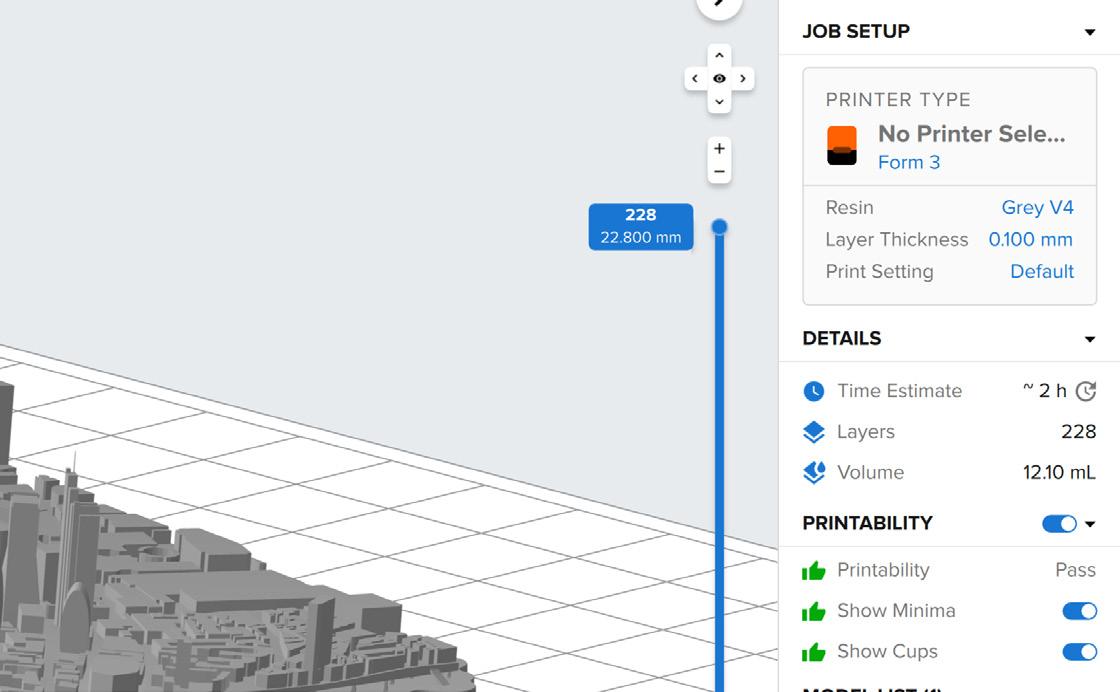Click the blue layer slider track

(719, 463)
